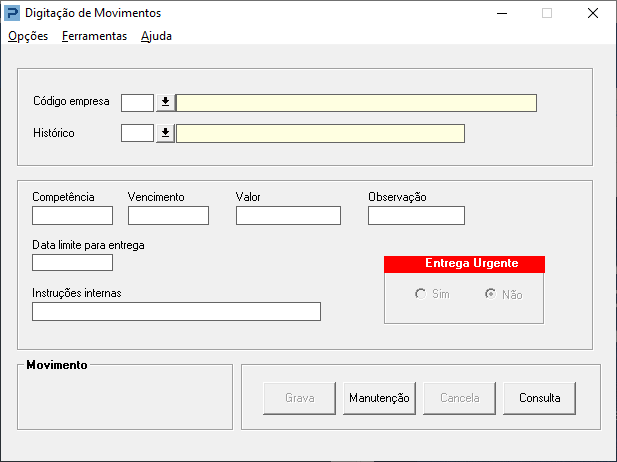617x462 pixels.
Task: Focus the Código empresa code field
Action: [137, 103]
